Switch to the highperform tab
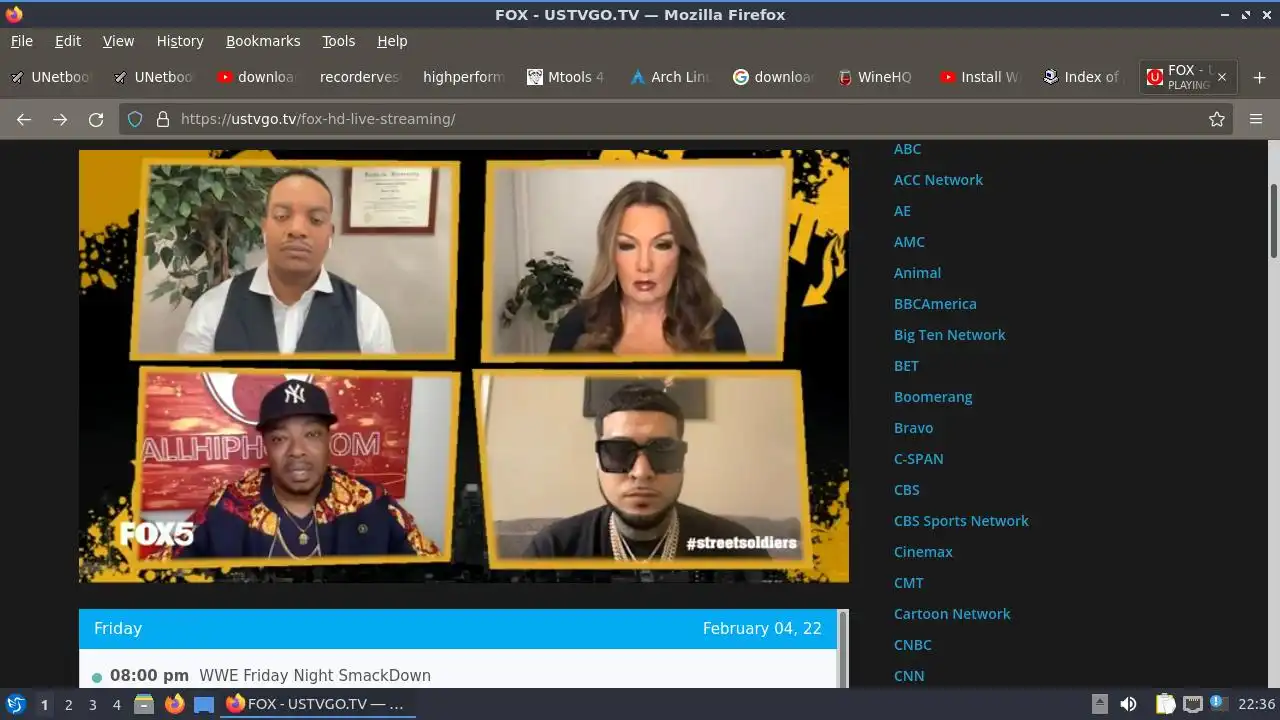 click(463, 77)
